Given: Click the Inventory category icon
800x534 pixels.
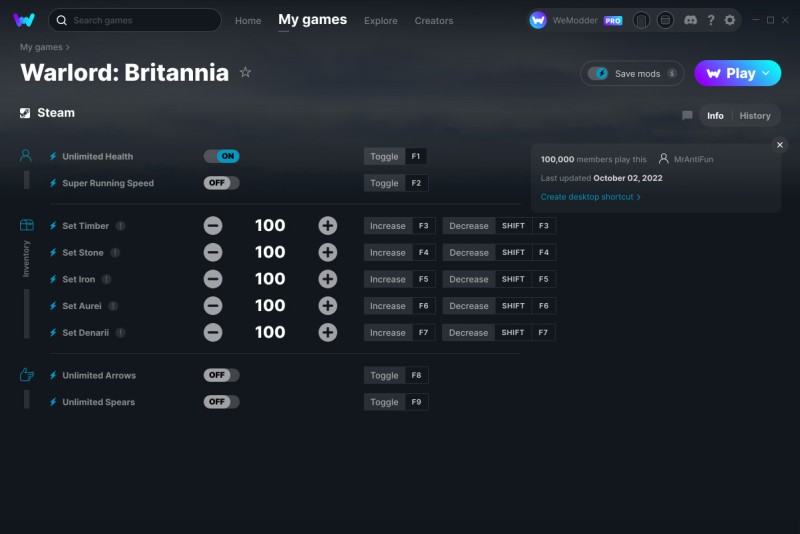Looking at the screenshot, I should [27, 225].
